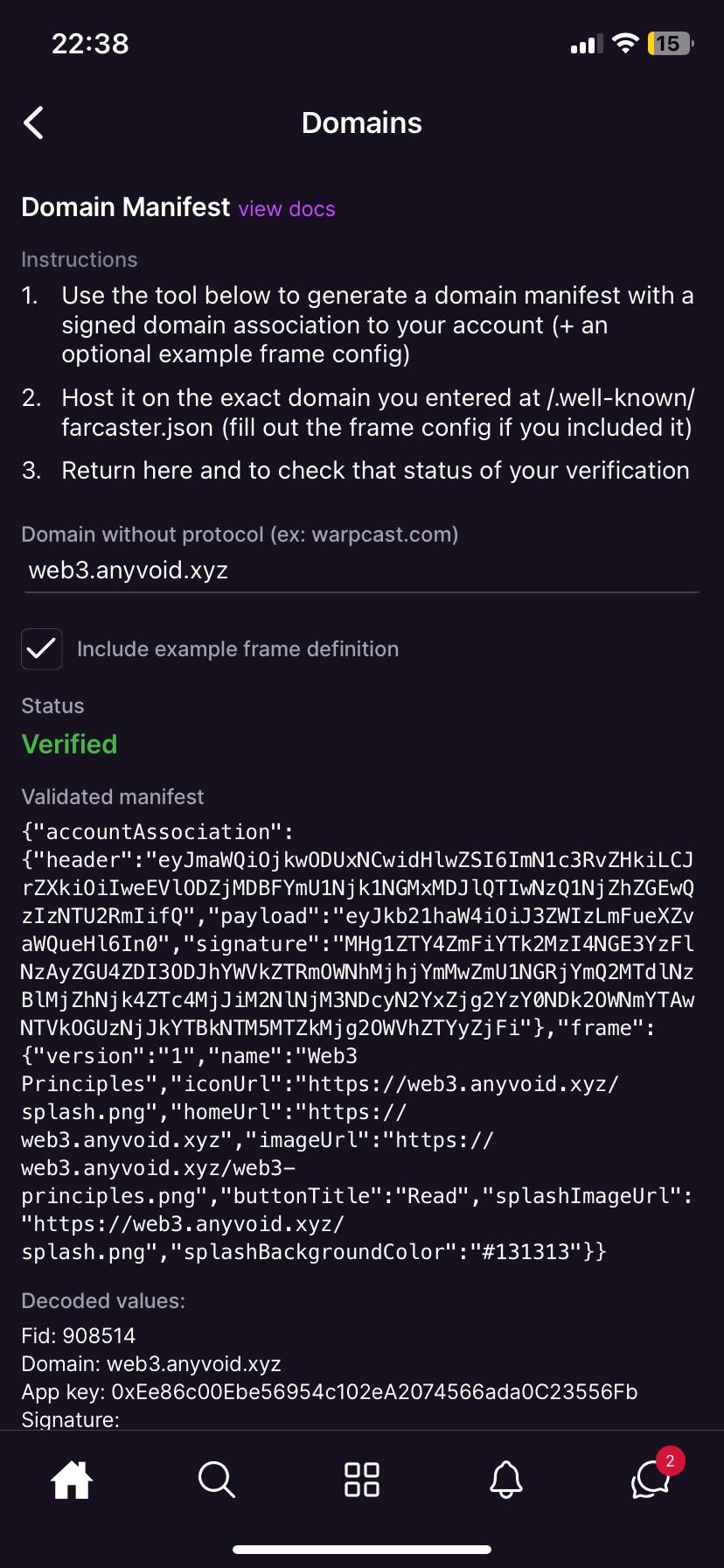
Task: Select the Status section label
Action: tap(52, 705)
